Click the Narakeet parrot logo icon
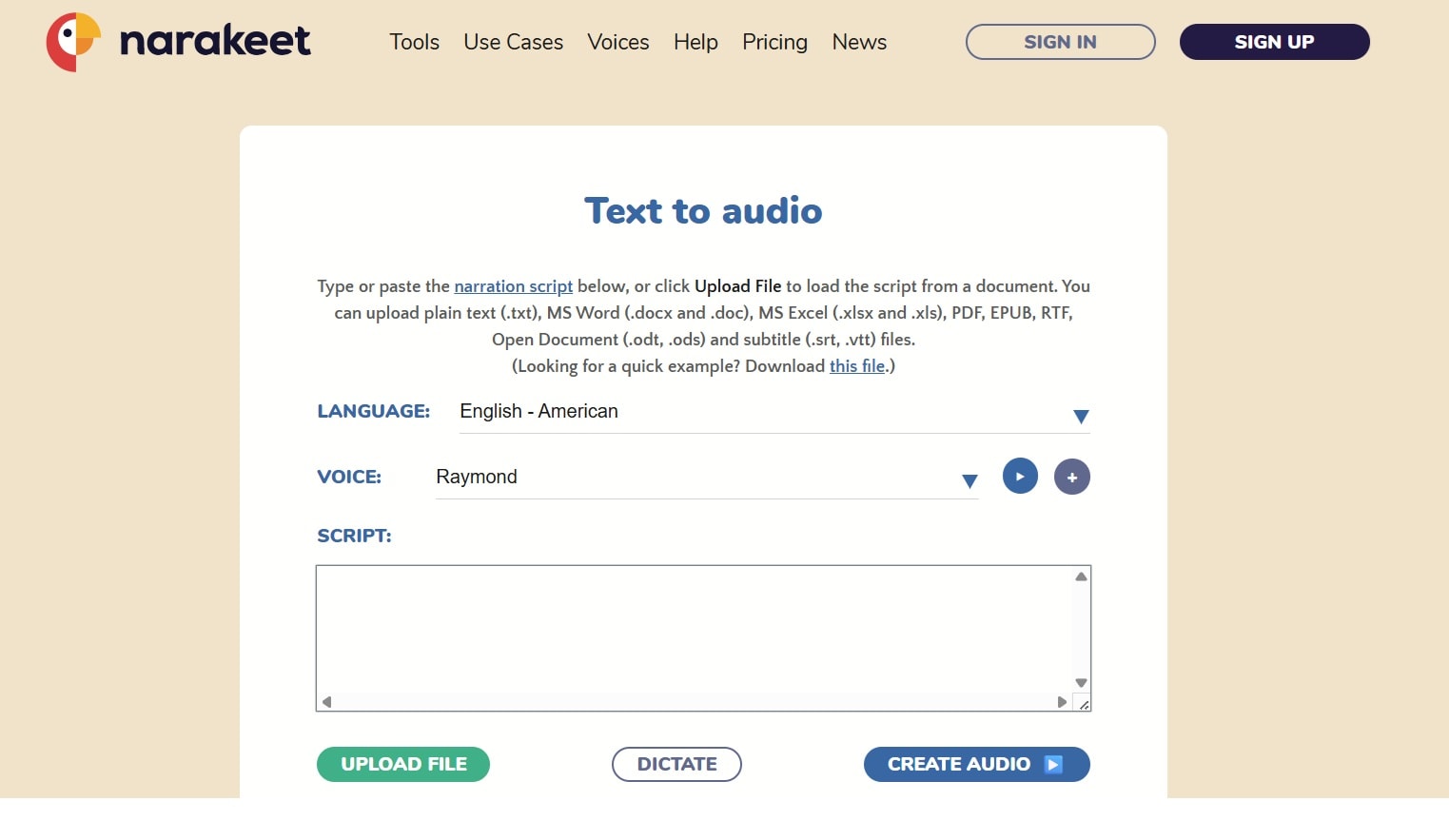 coord(73,42)
